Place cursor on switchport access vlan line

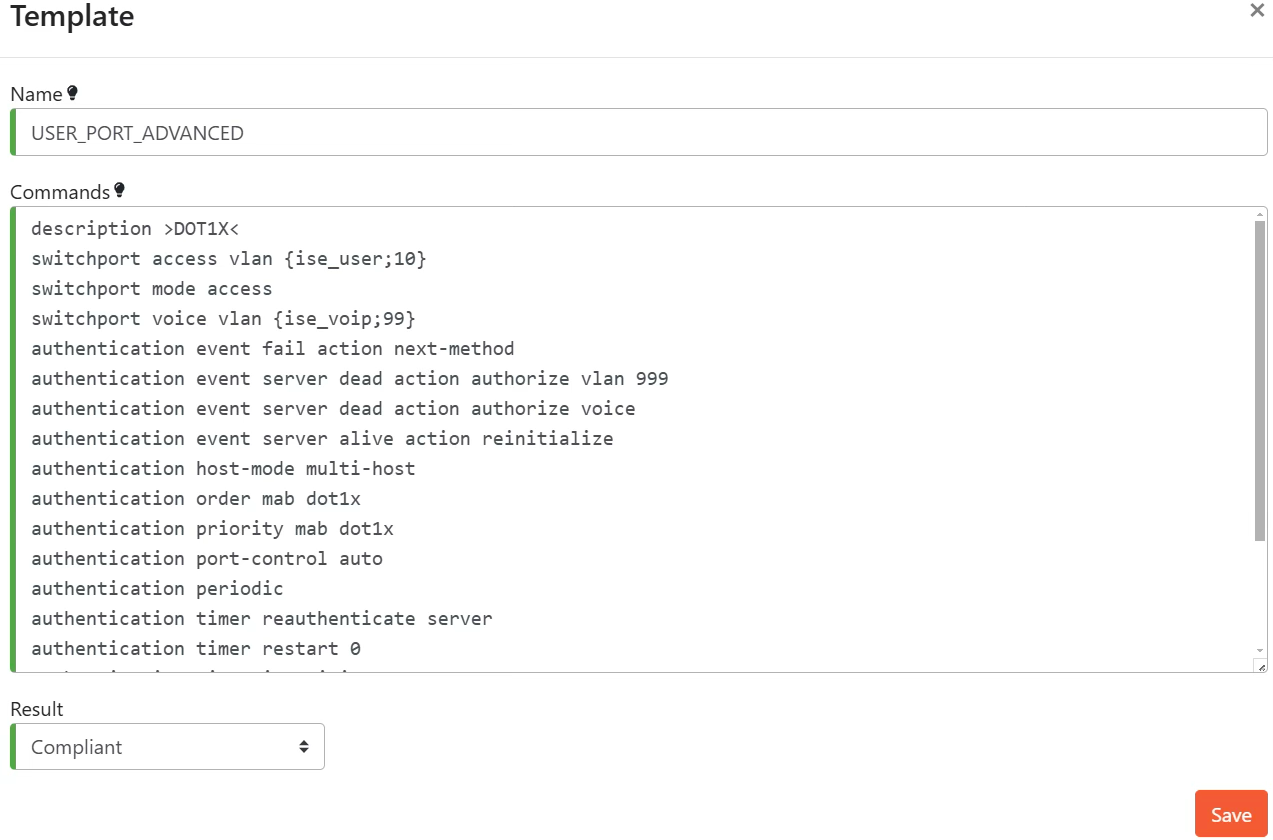pyautogui.click(x=229, y=259)
